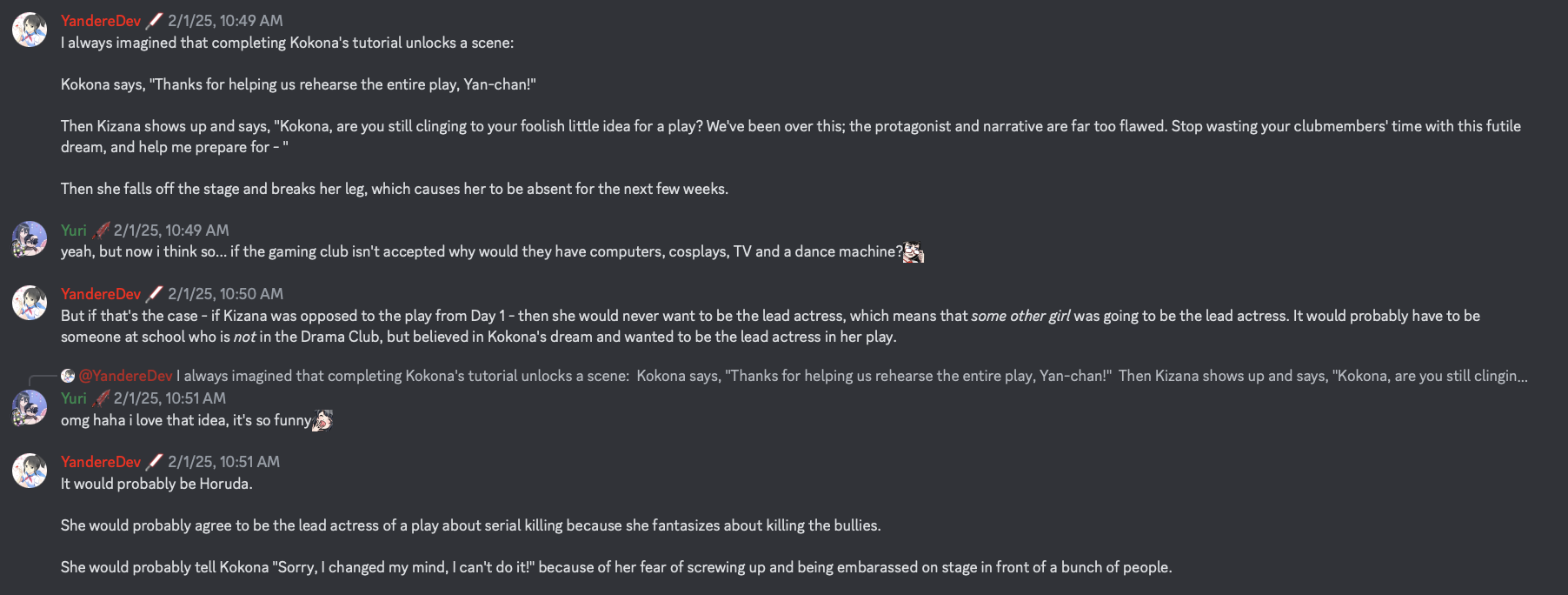Viewport: 1568px width, 595px height.
Task: Click Yuri's role icon on the 10:49 AM message
Action: click(100, 231)
